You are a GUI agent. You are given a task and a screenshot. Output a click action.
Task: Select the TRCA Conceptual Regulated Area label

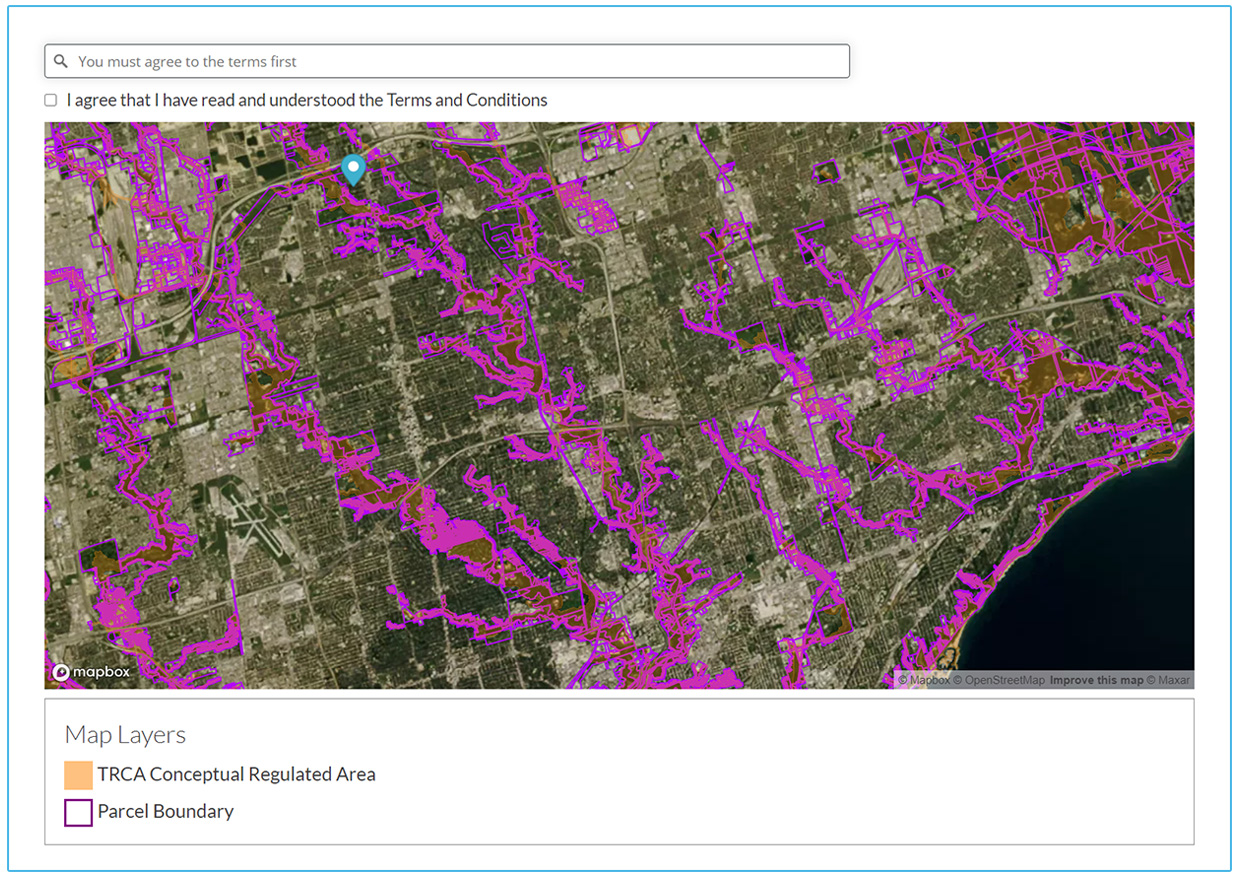tap(236, 774)
